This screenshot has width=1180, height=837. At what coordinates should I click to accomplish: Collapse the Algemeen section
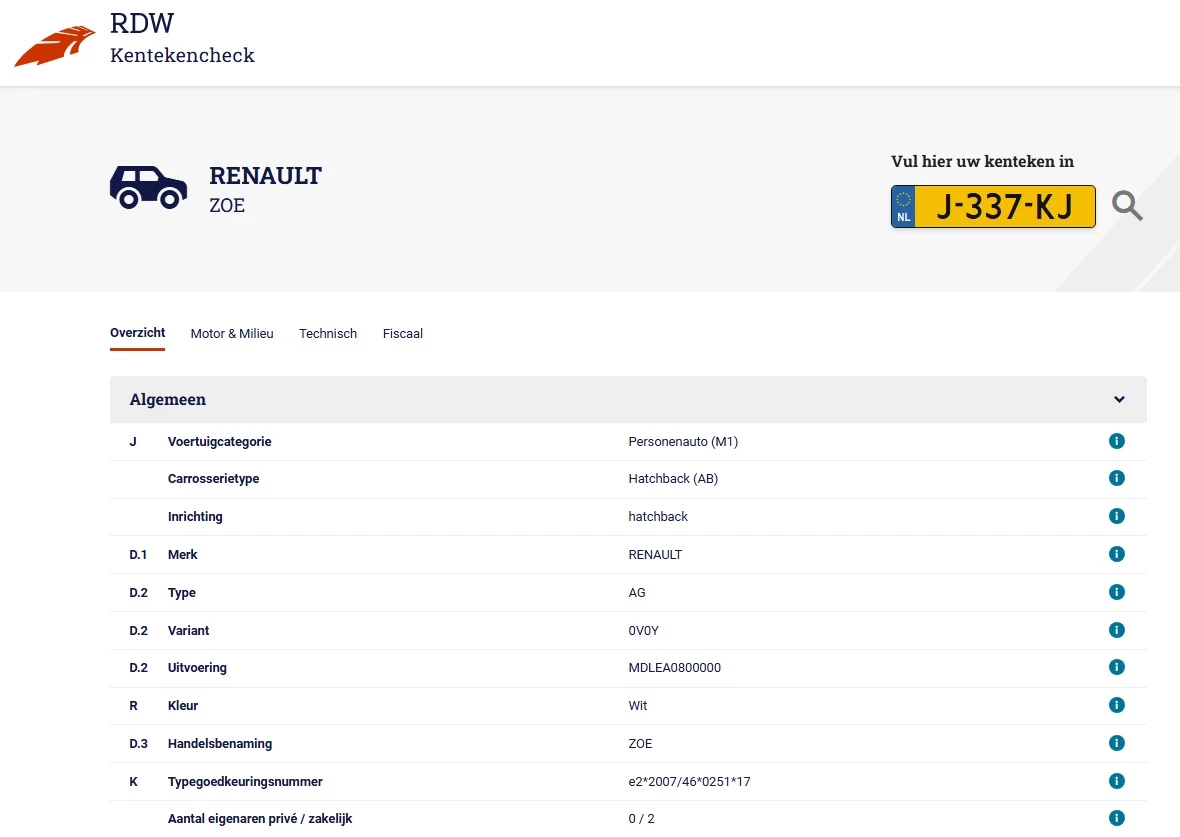1118,398
